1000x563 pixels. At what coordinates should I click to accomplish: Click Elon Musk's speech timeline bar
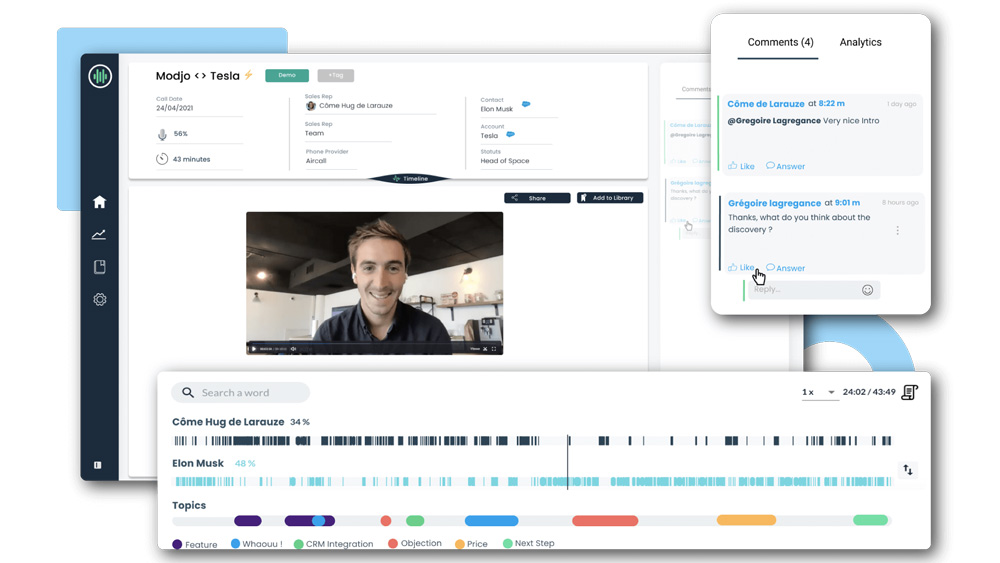click(532, 481)
